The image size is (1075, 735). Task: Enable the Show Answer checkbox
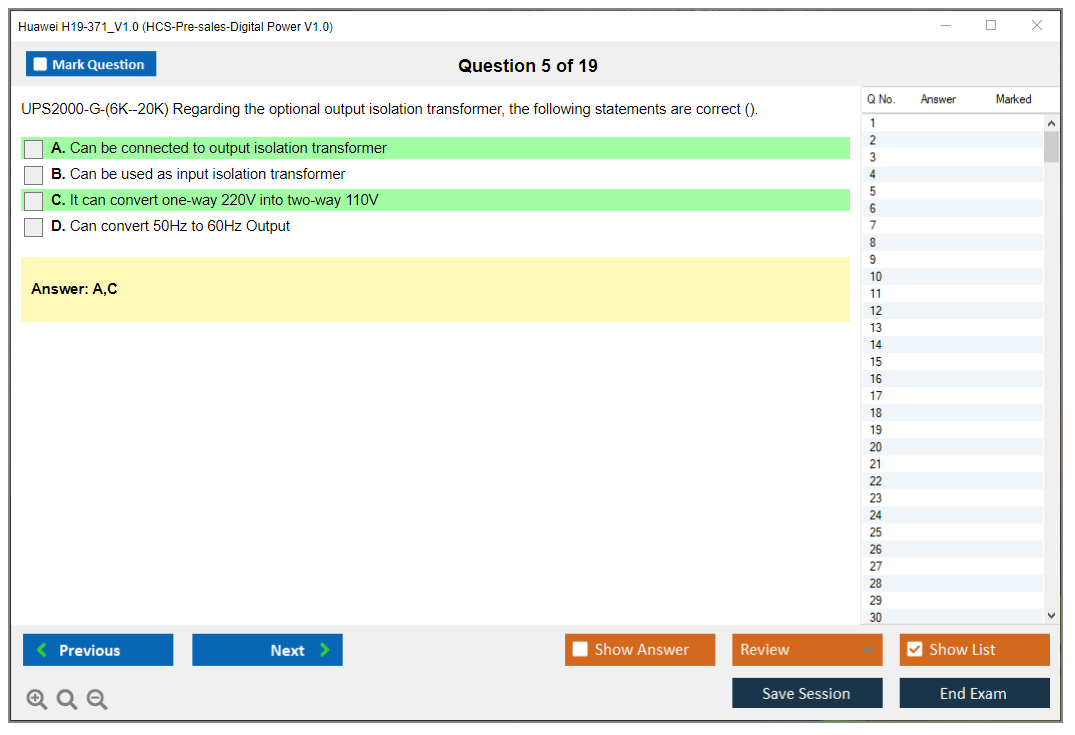pos(581,650)
